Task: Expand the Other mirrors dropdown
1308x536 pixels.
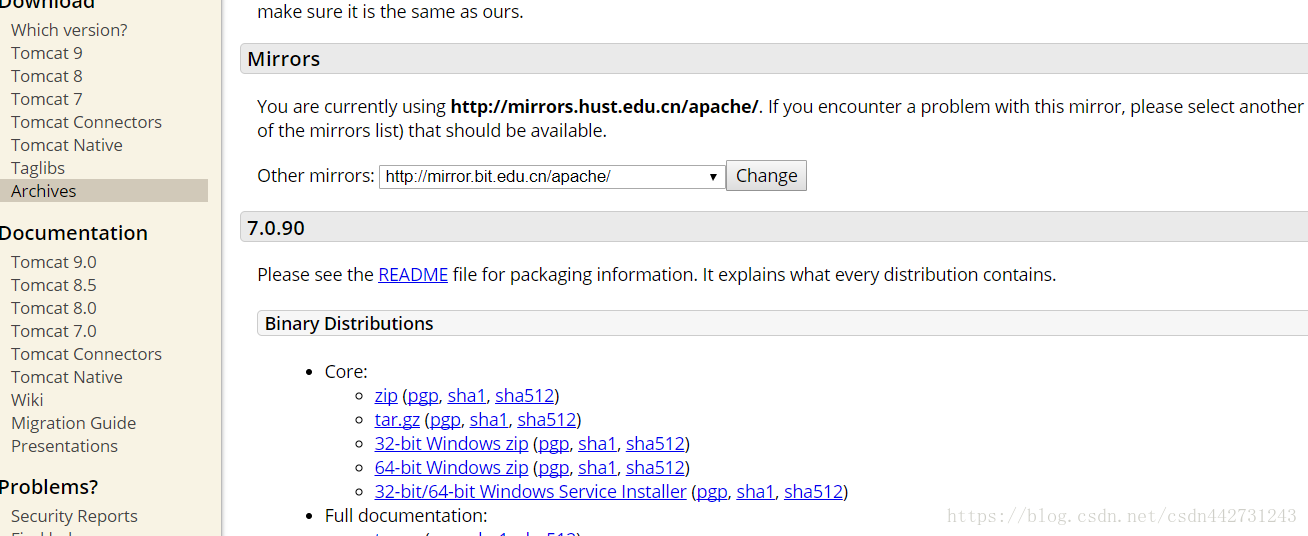Action: click(x=552, y=176)
